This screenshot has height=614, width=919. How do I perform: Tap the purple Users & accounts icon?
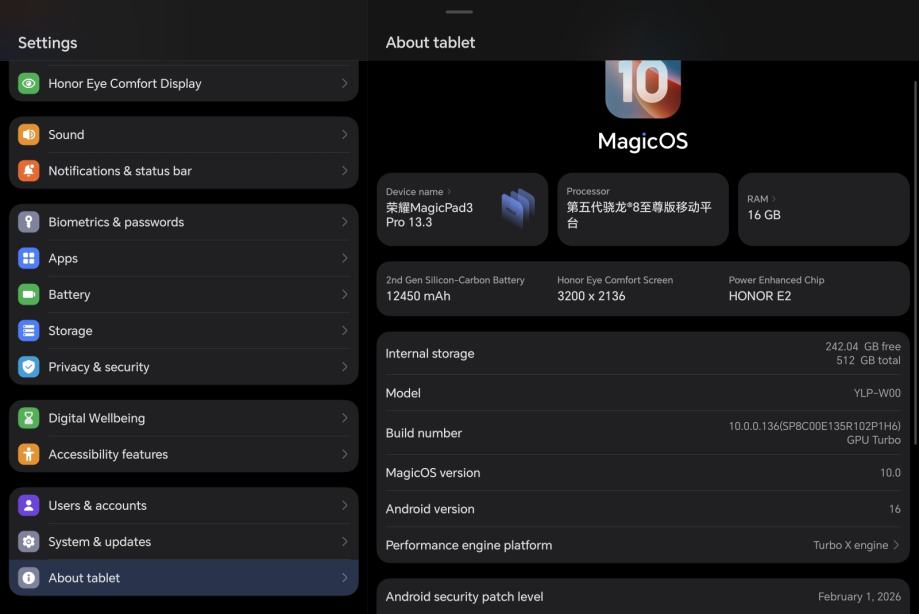point(28,506)
